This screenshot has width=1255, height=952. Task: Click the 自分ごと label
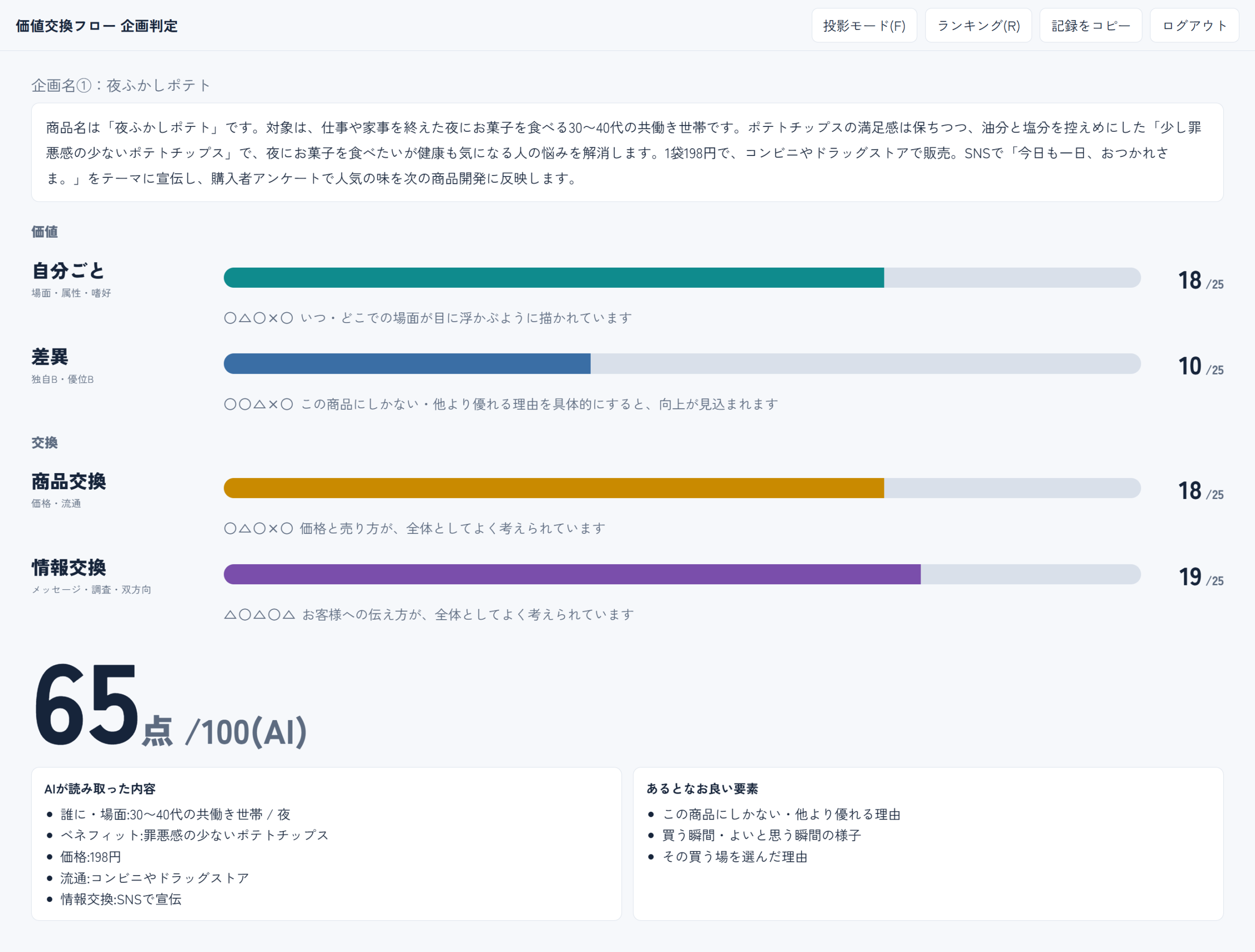(x=69, y=271)
